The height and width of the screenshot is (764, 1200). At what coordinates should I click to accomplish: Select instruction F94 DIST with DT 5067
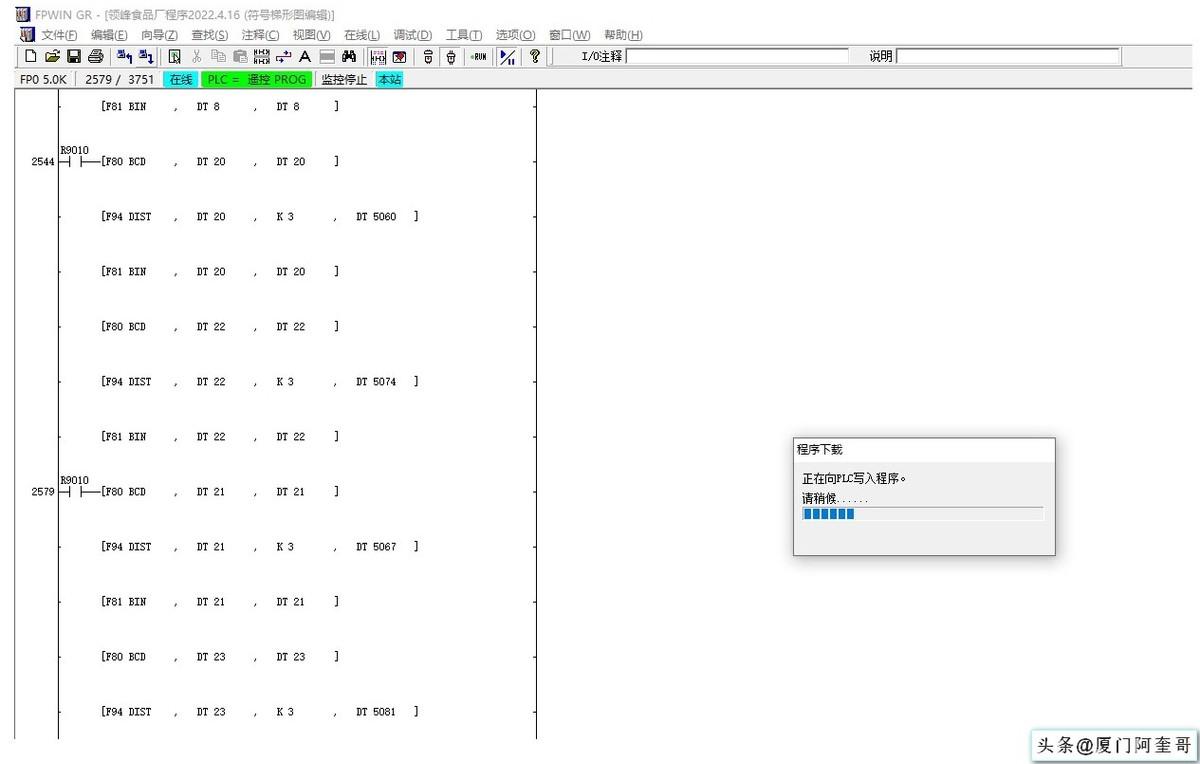click(260, 547)
